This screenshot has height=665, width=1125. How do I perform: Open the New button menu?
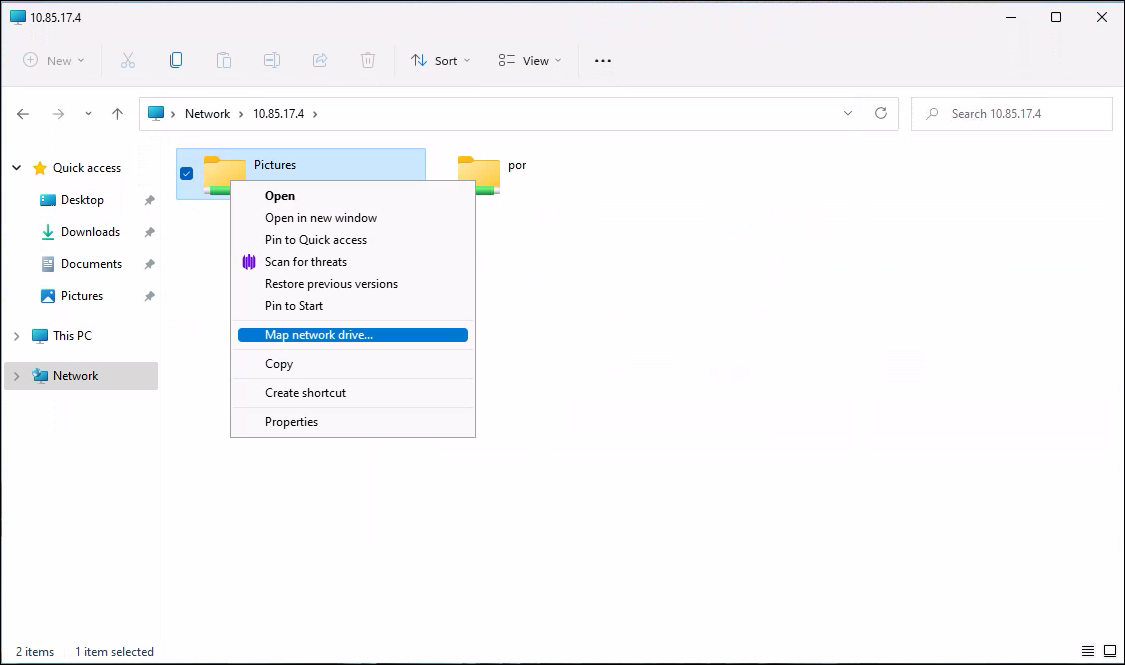click(x=54, y=60)
